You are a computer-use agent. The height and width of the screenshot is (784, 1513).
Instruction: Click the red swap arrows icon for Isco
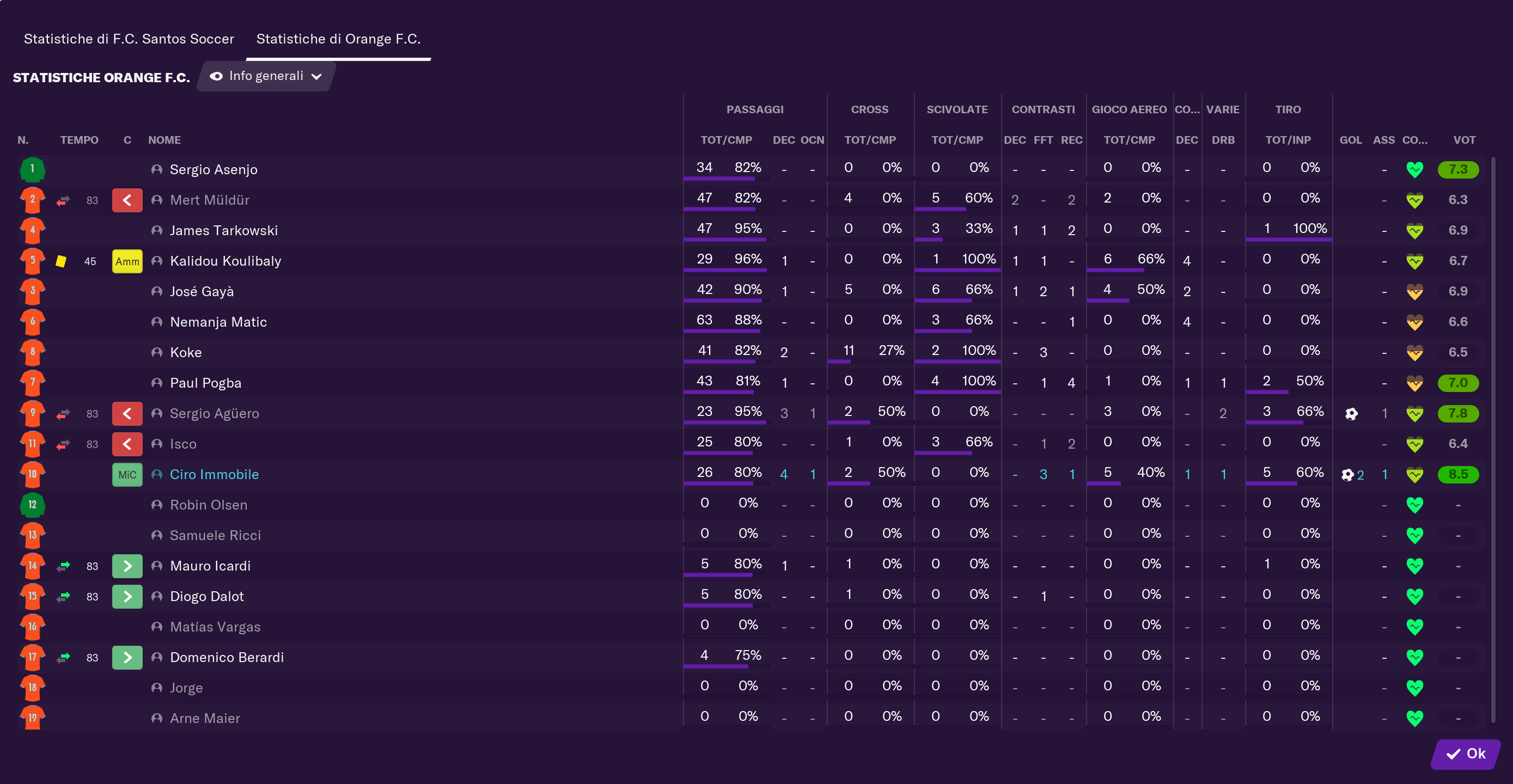click(63, 444)
